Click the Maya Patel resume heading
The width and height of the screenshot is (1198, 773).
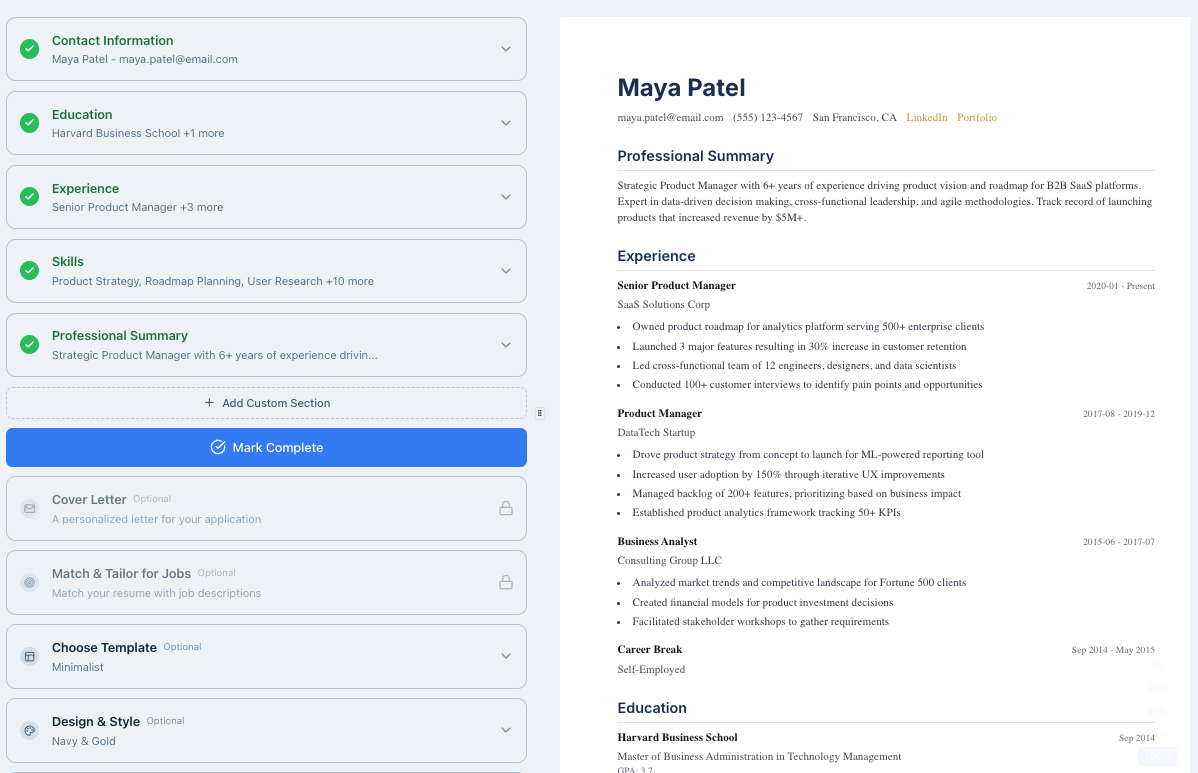[x=681, y=88]
